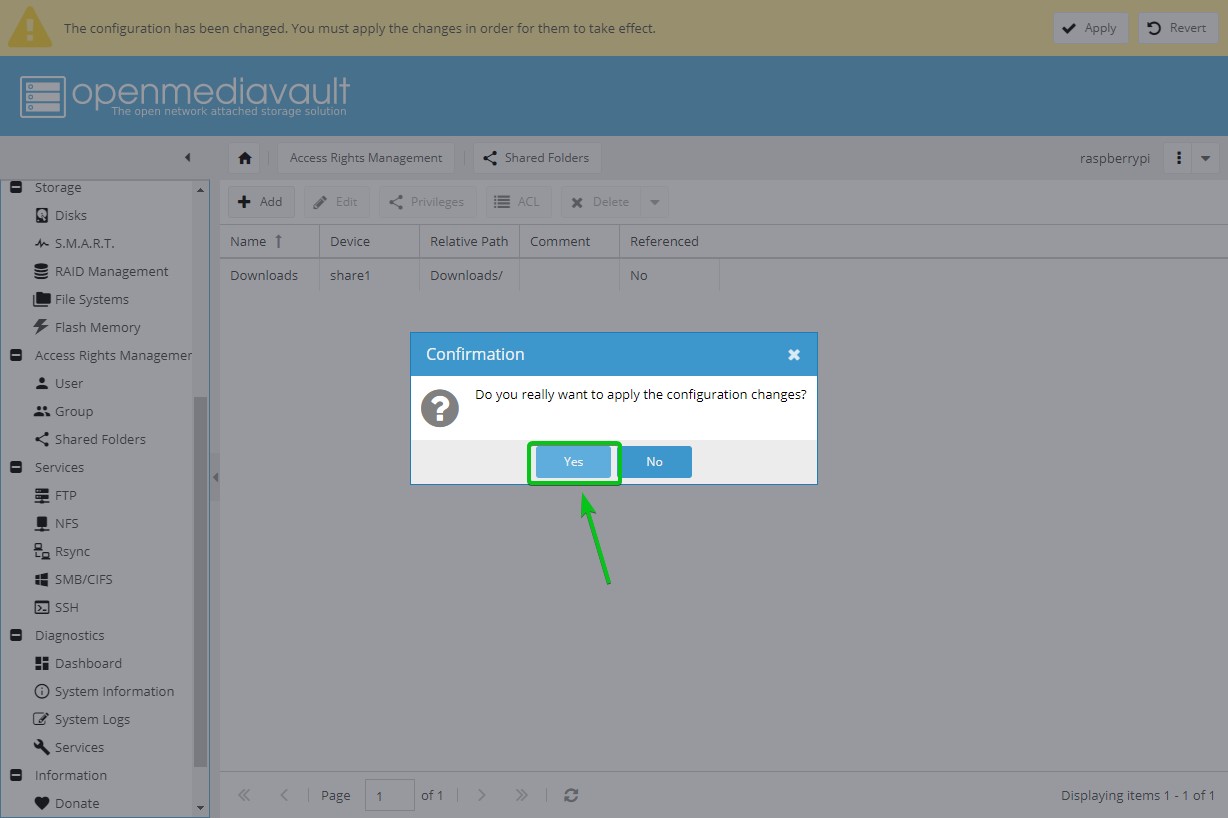Click the page number input field
The width and height of the screenshot is (1228, 818).
coord(389,795)
